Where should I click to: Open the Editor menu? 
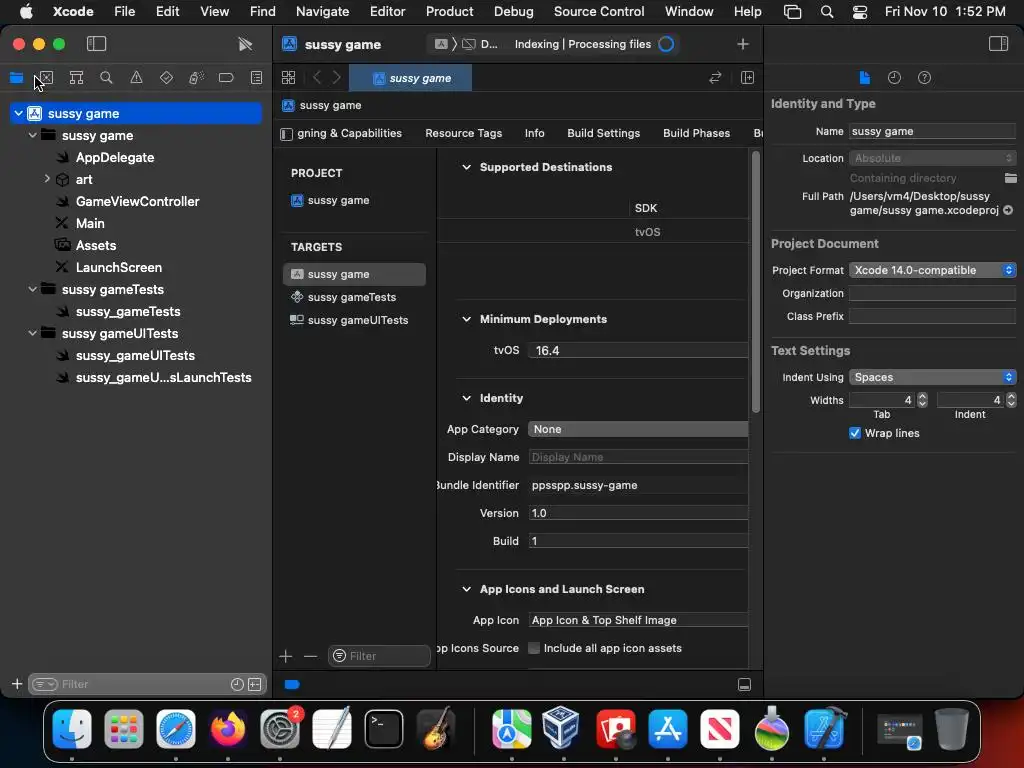tap(387, 11)
